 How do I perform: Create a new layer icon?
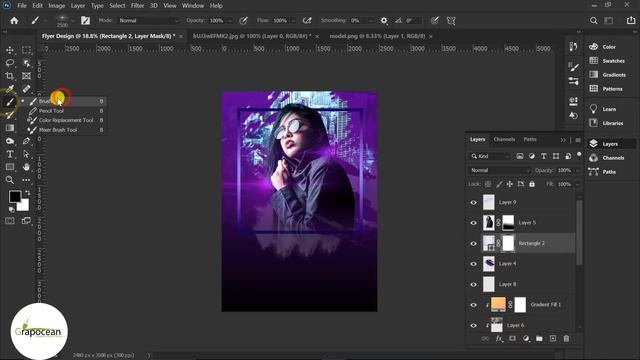point(553,338)
